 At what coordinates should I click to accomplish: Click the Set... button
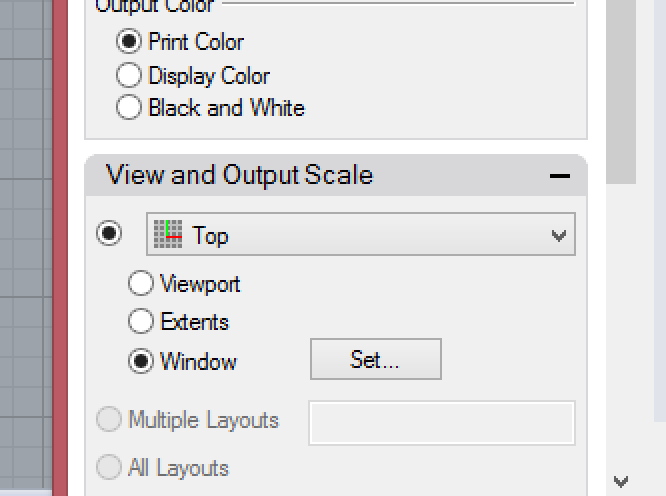[375, 359]
